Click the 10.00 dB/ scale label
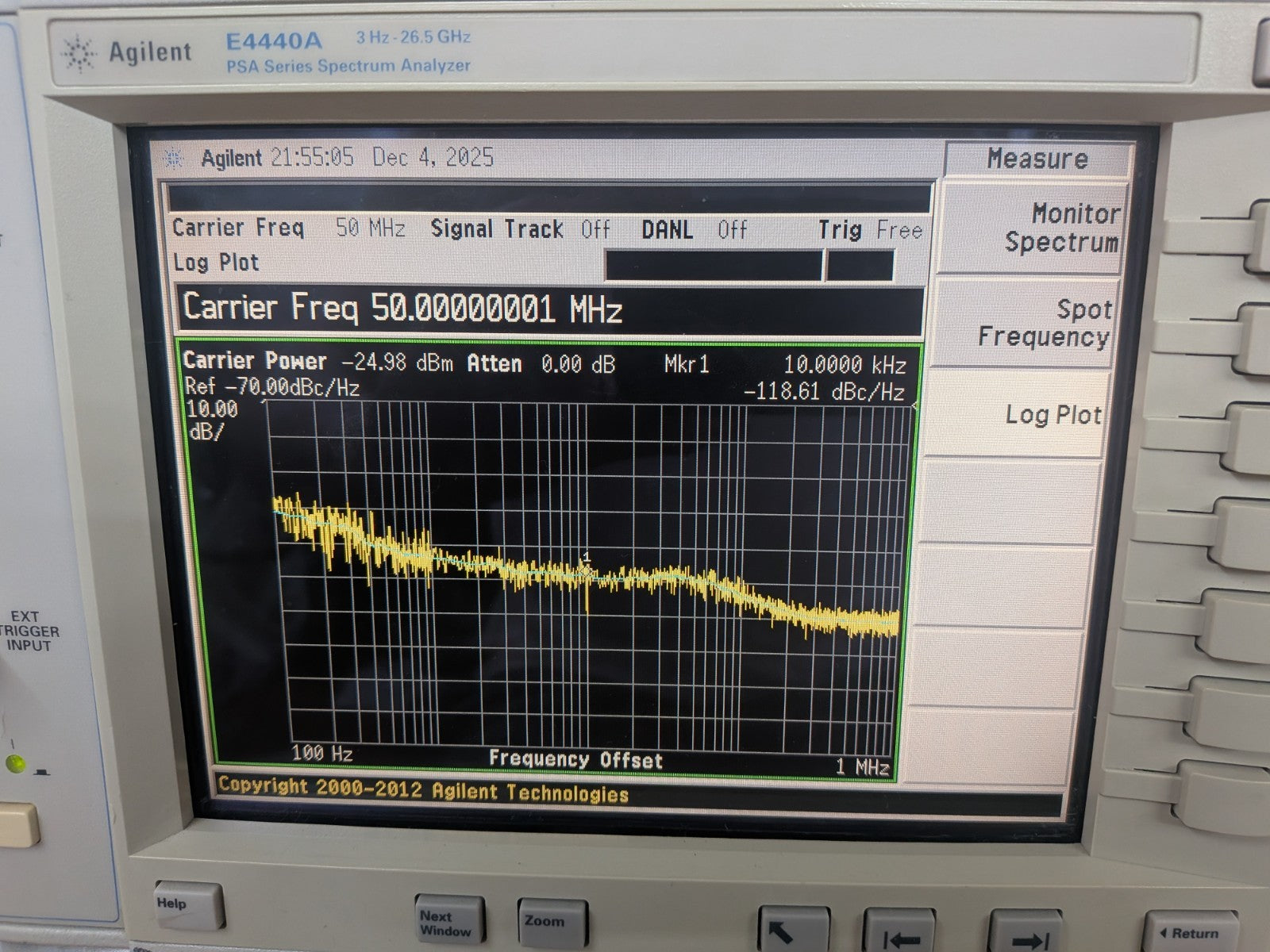The image size is (1270, 952). click(210, 420)
